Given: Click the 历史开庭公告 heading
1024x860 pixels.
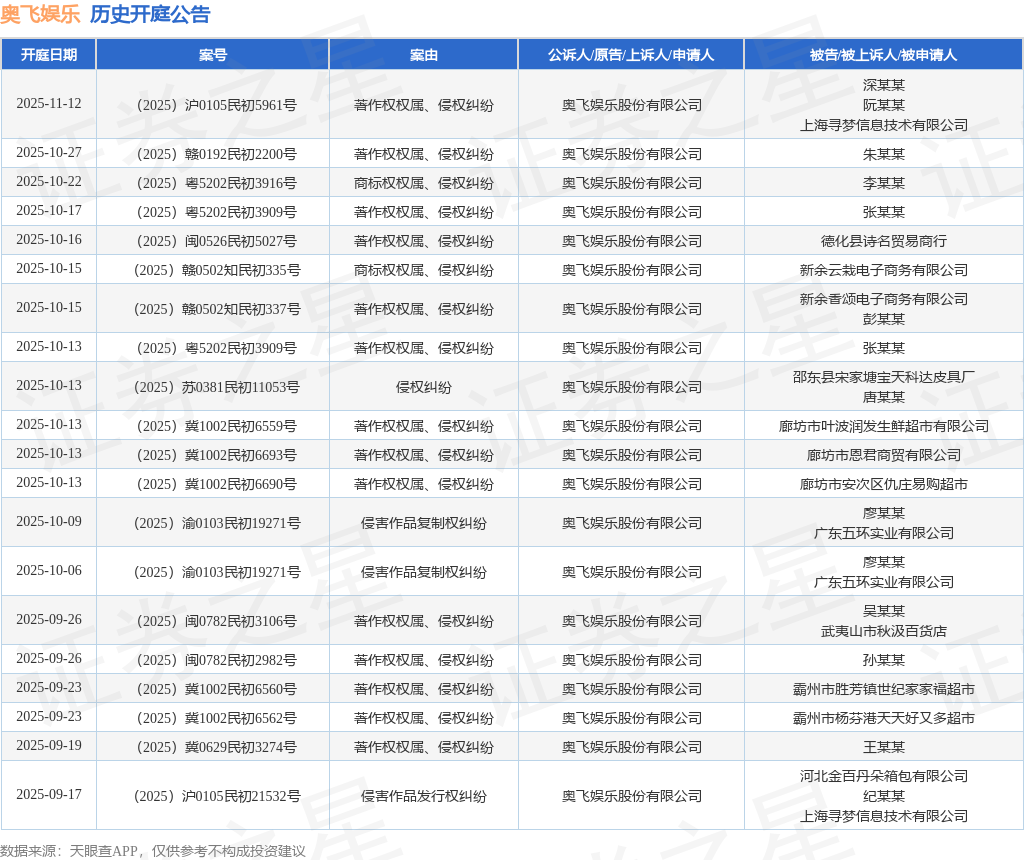Looking at the screenshot, I should (150, 14).
